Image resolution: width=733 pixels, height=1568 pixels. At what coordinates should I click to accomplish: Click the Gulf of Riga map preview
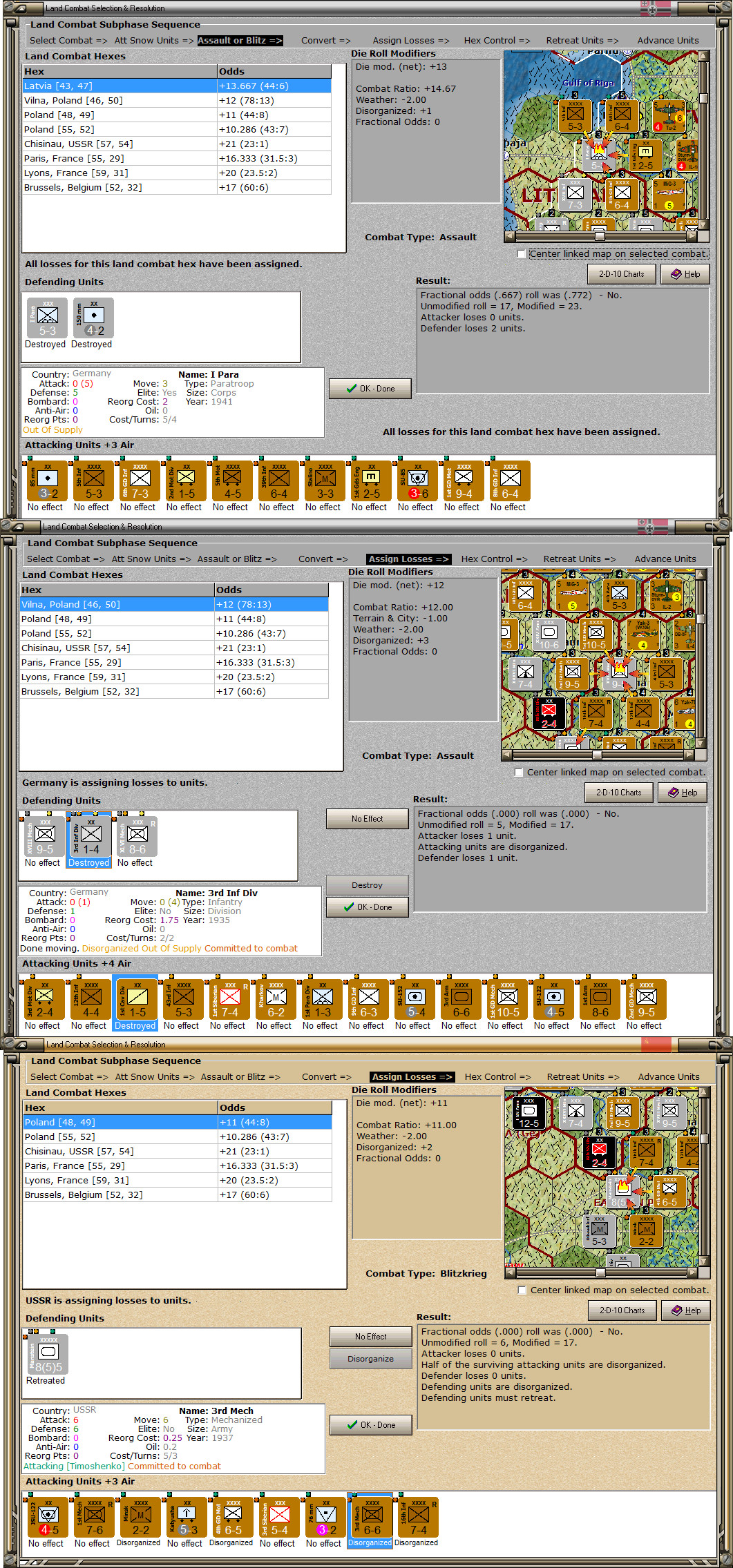coord(601,141)
